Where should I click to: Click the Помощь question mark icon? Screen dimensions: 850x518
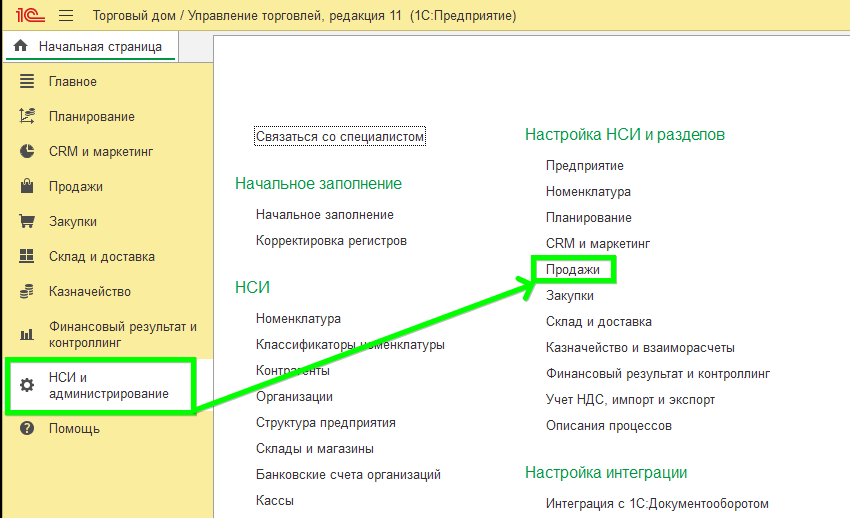pyautogui.click(x=27, y=428)
